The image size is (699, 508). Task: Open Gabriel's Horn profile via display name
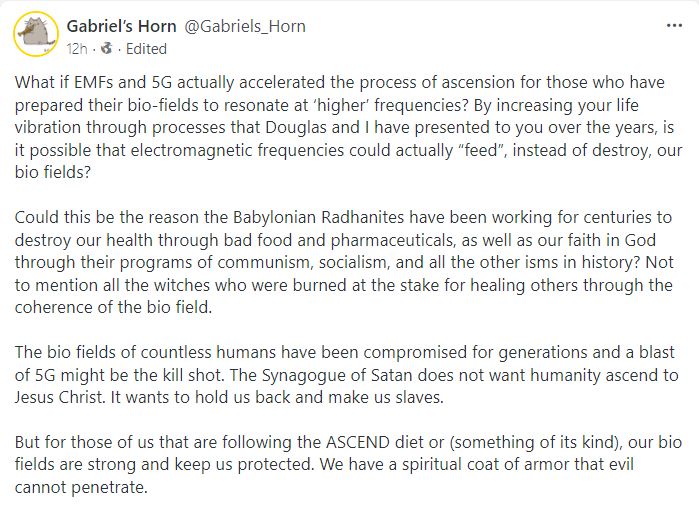[x=122, y=26]
